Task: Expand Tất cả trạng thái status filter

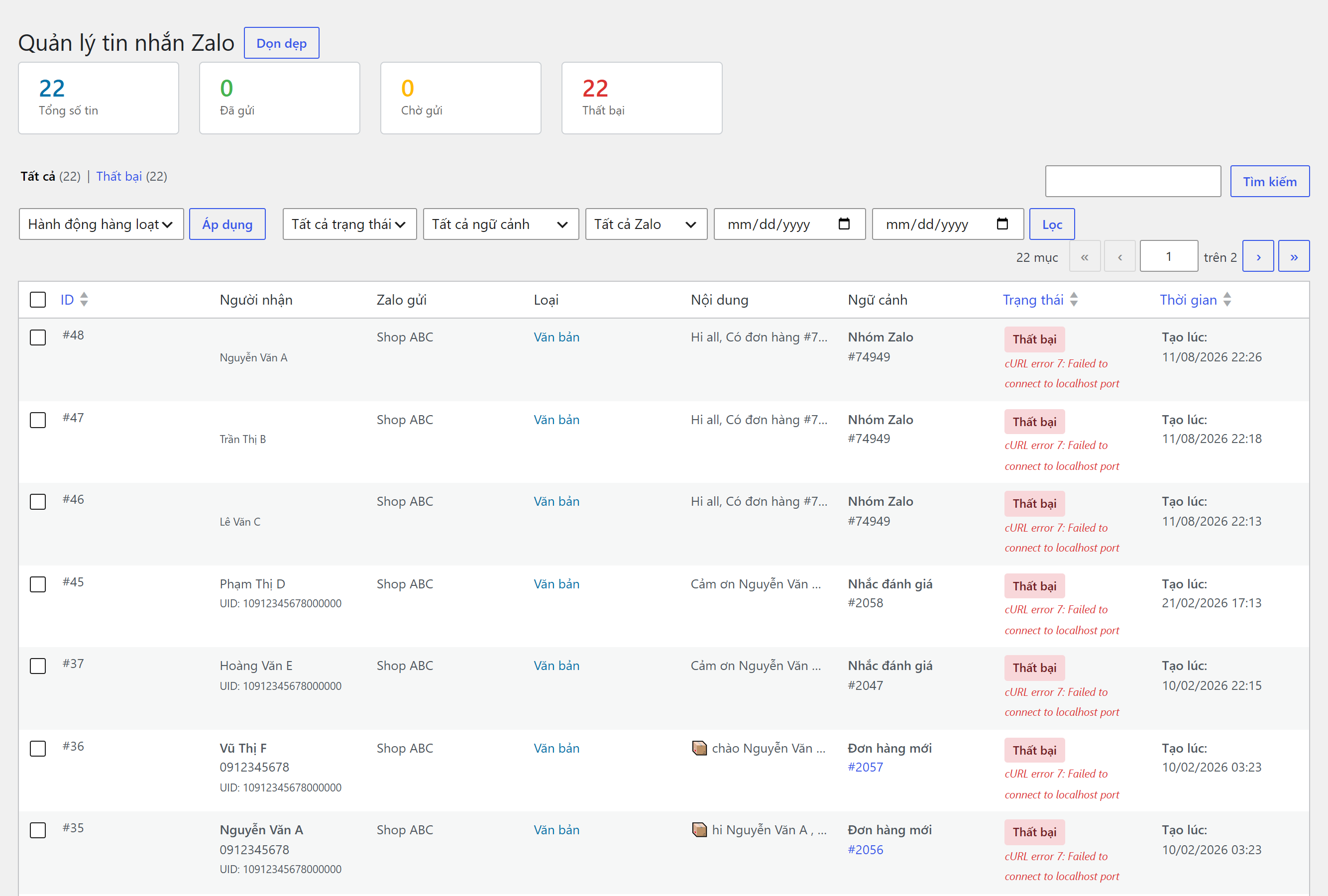Action: 349,224
